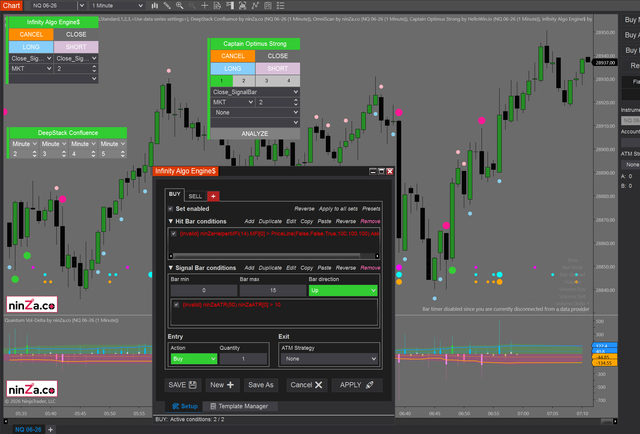Uncheck the ninZaHelperMFI hit bar condition
640x434 pixels.
[174, 234]
